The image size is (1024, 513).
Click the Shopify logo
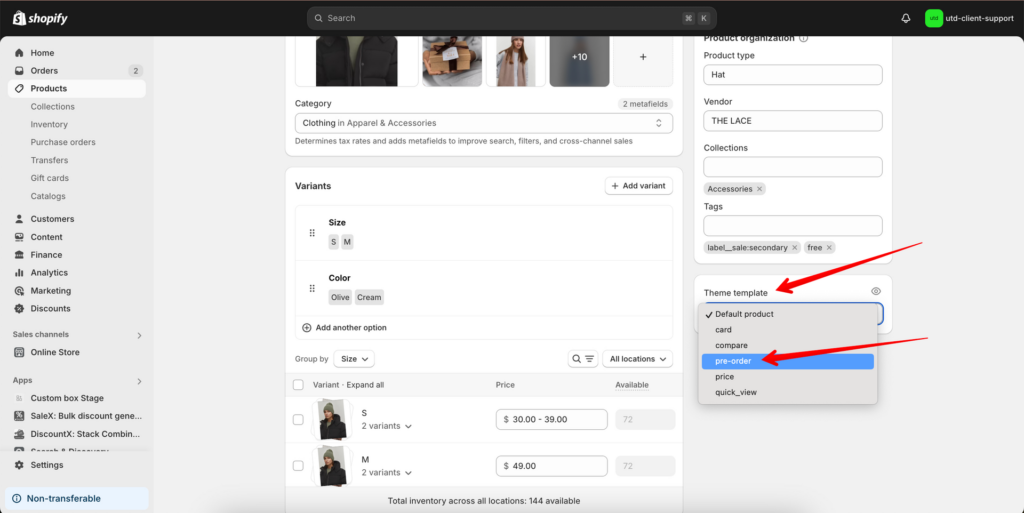pyautogui.click(x=40, y=18)
